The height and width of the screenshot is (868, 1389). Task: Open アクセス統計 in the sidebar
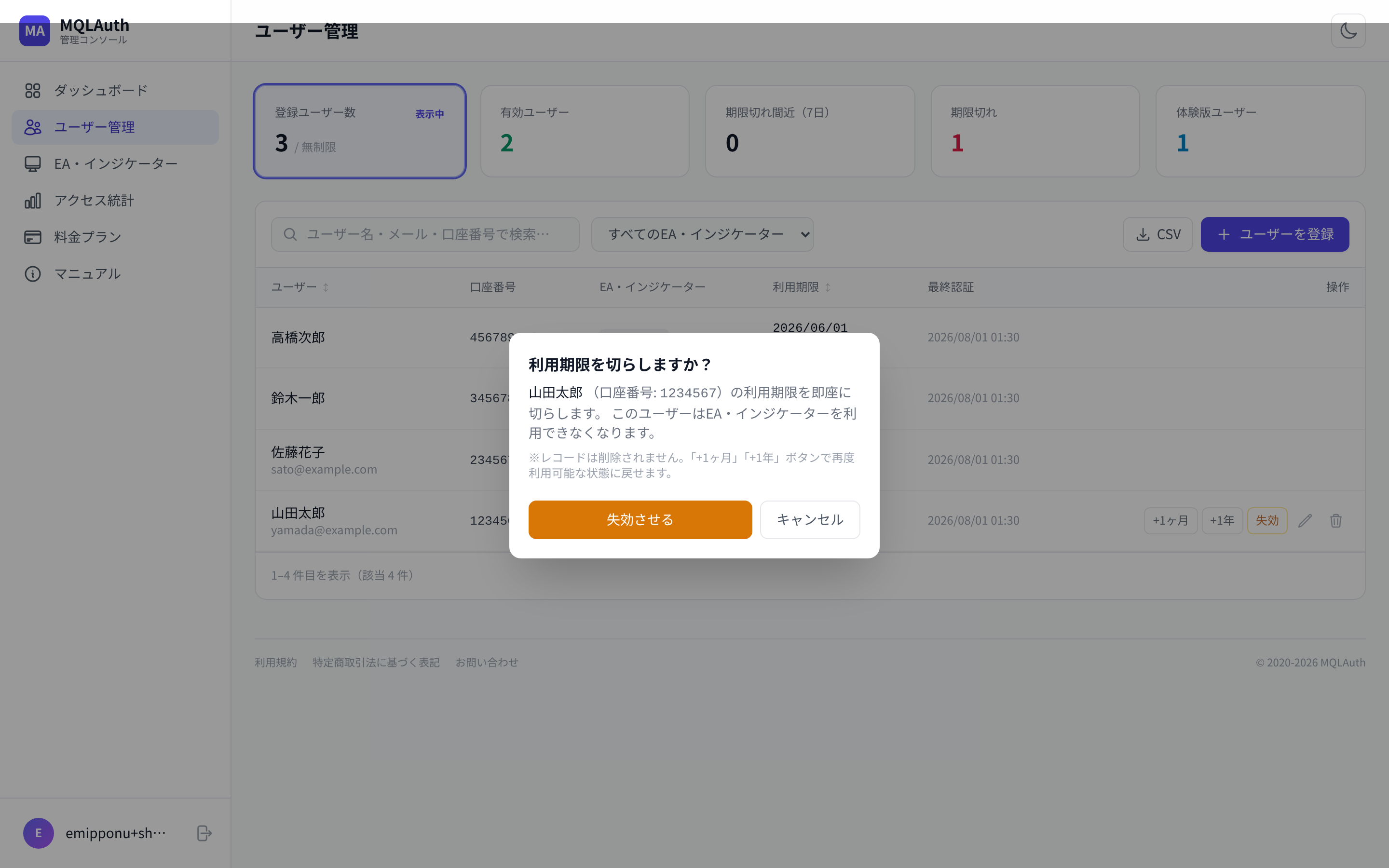(x=115, y=200)
